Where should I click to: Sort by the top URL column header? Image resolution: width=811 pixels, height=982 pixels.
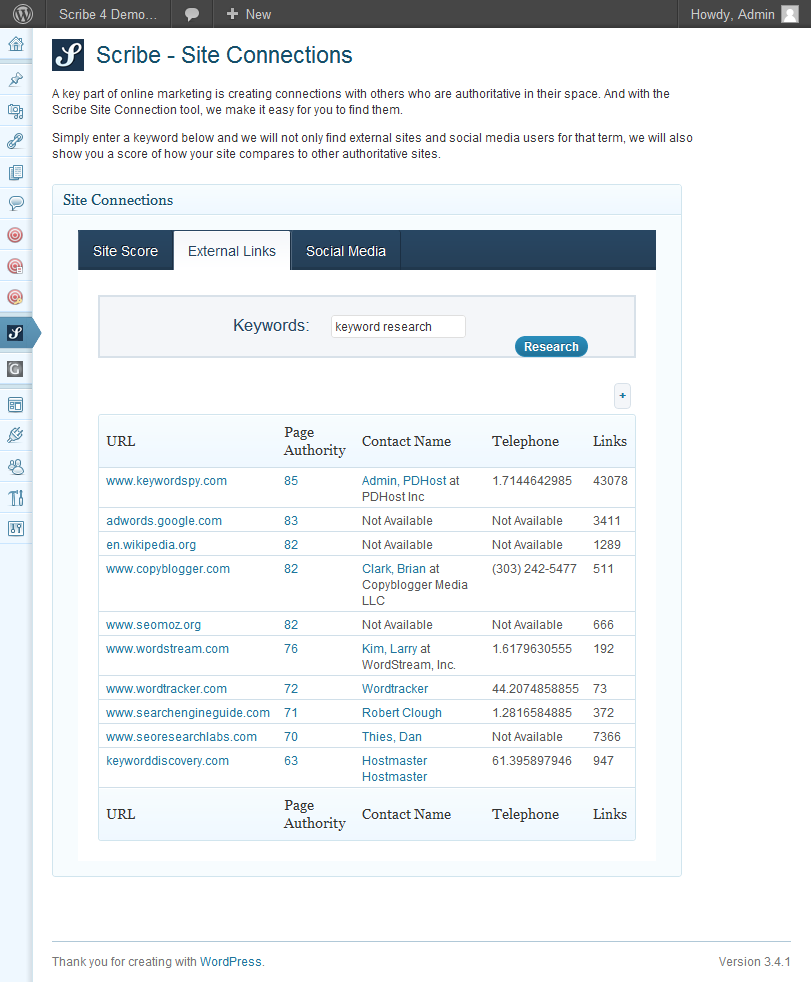[x=121, y=442]
